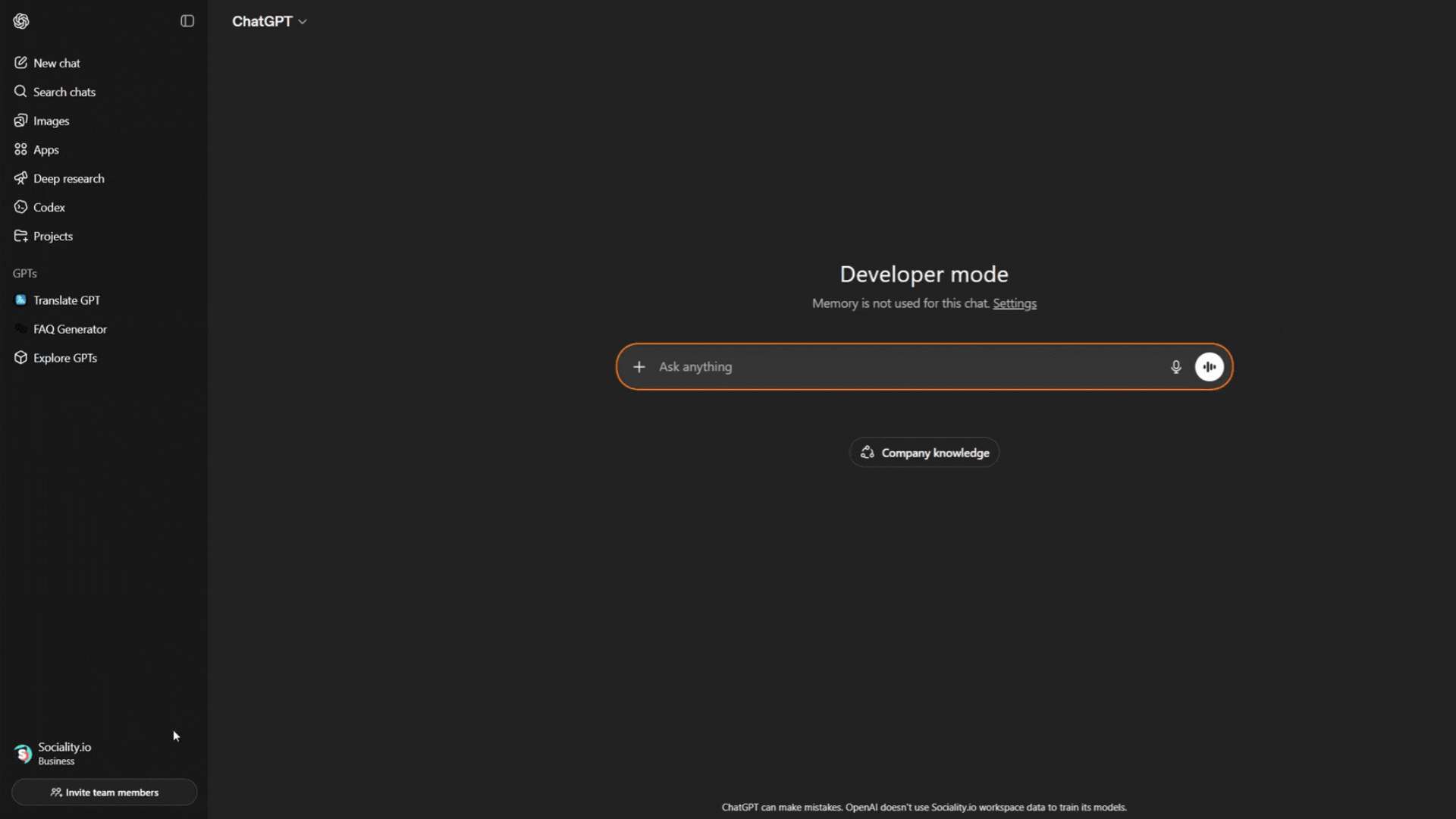The image size is (1456, 819).
Task: Focus the Ask anything input field
Action: (902, 367)
